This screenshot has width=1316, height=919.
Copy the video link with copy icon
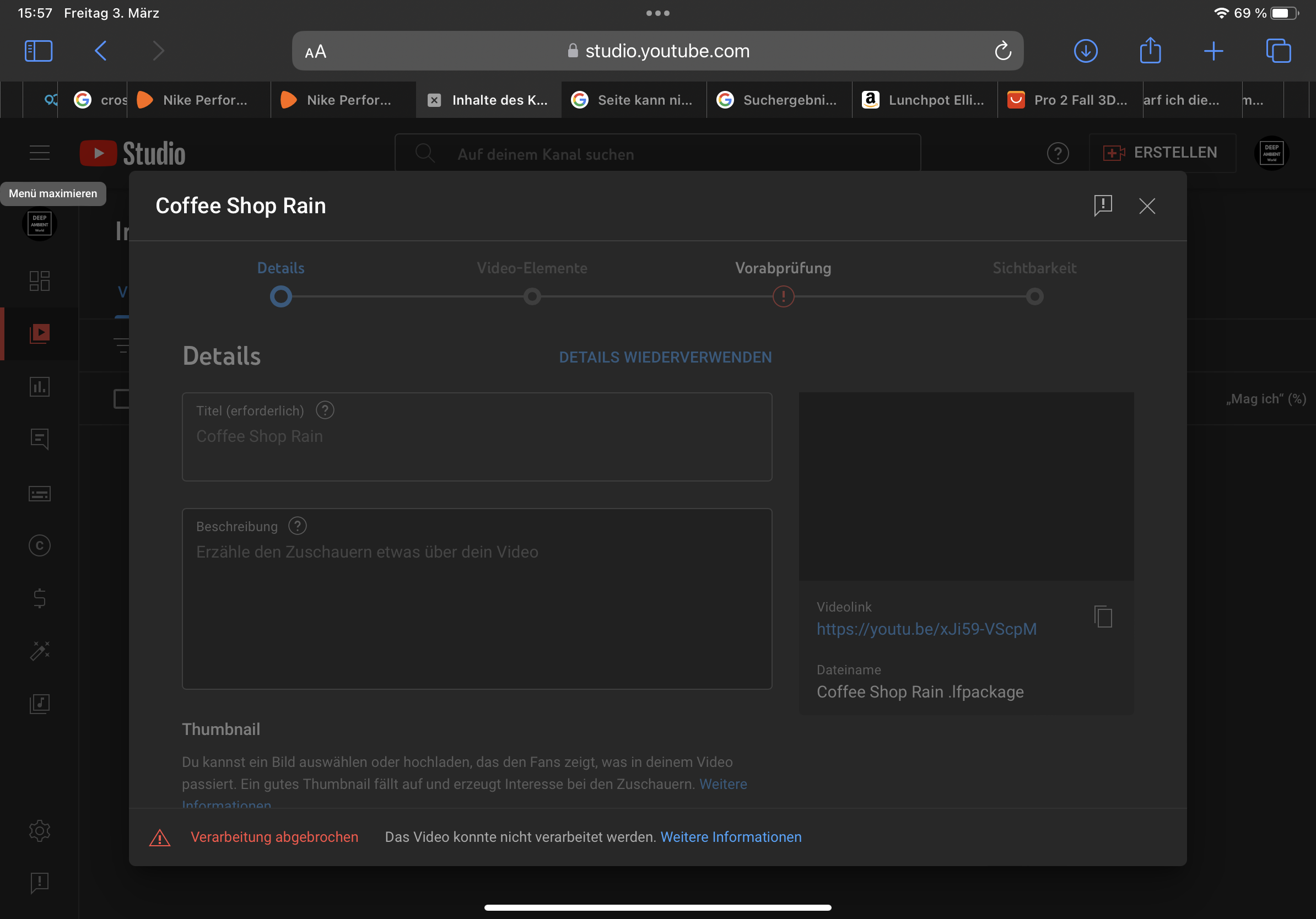coord(1103,617)
